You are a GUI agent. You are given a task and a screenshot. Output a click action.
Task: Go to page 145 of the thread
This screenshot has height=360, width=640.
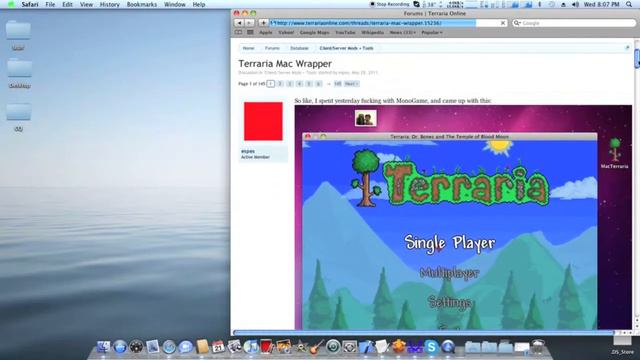(x=338, y=84)
